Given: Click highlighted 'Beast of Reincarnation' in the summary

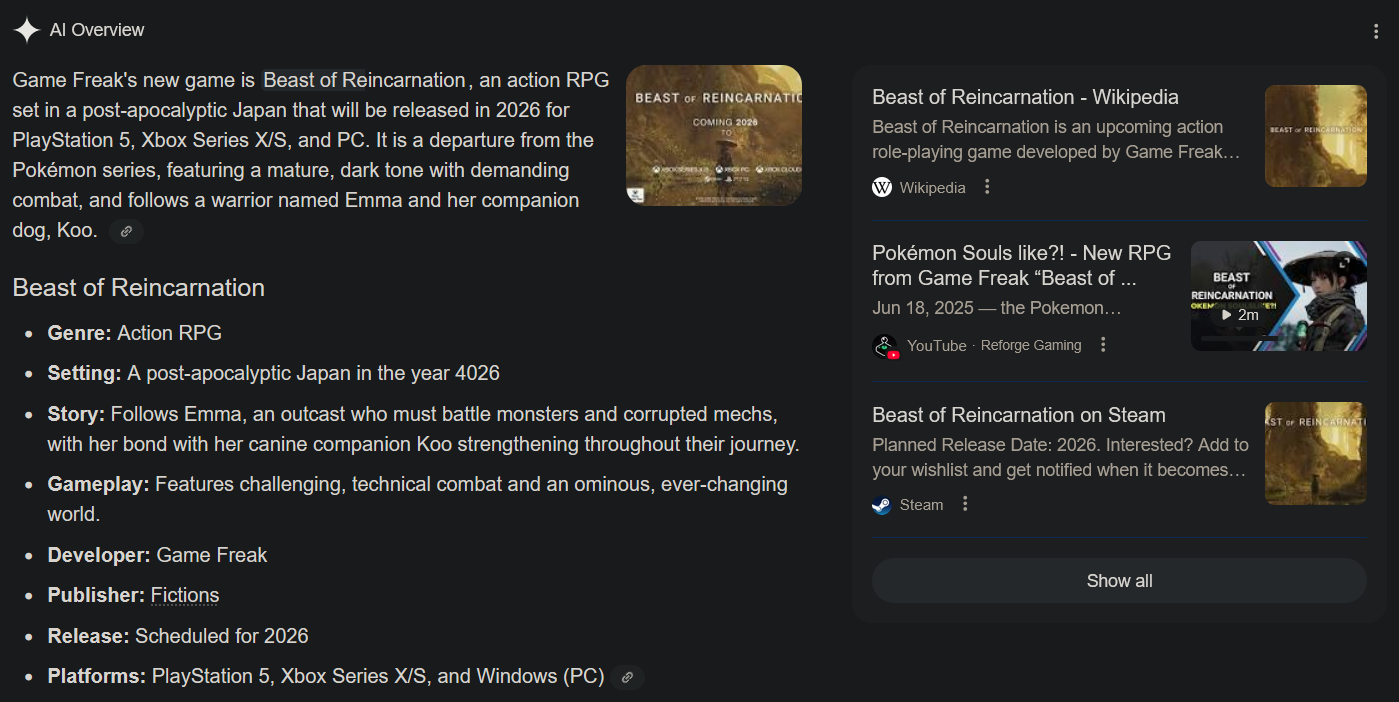Looking at the screenshot, I should pyautogui.click(x=364, y=80).
